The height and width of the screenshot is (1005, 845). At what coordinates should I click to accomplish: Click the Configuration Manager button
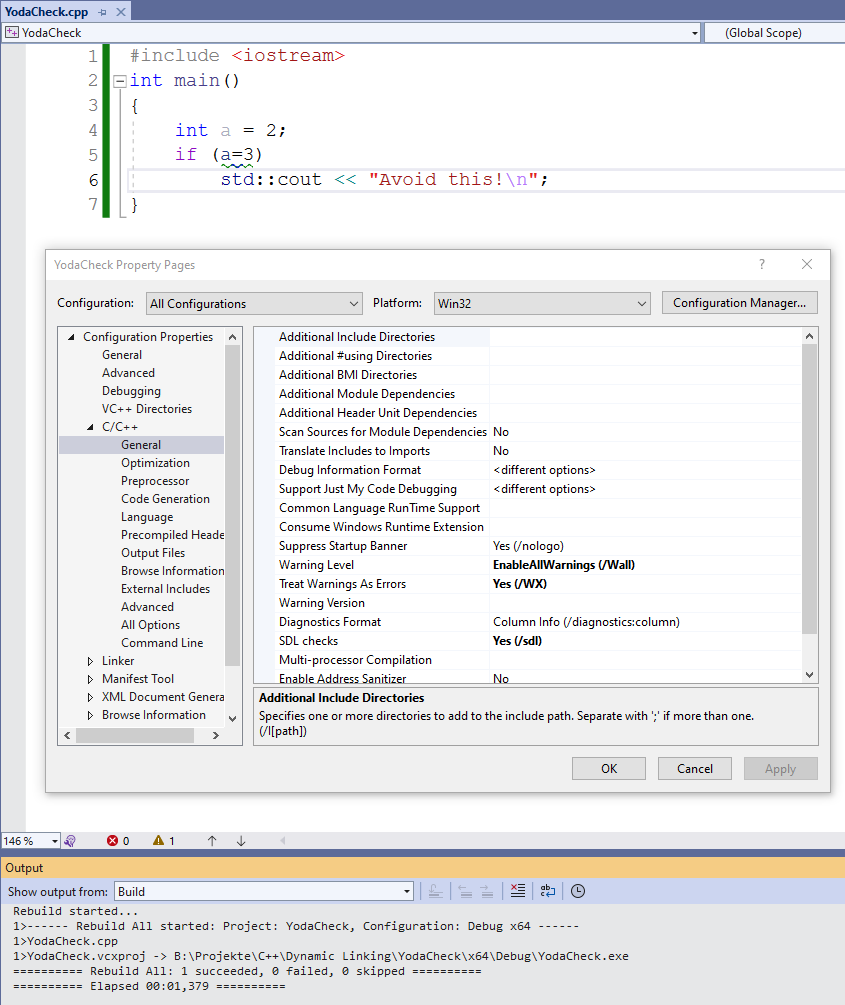pyautogui.click(x=739, y=303)
